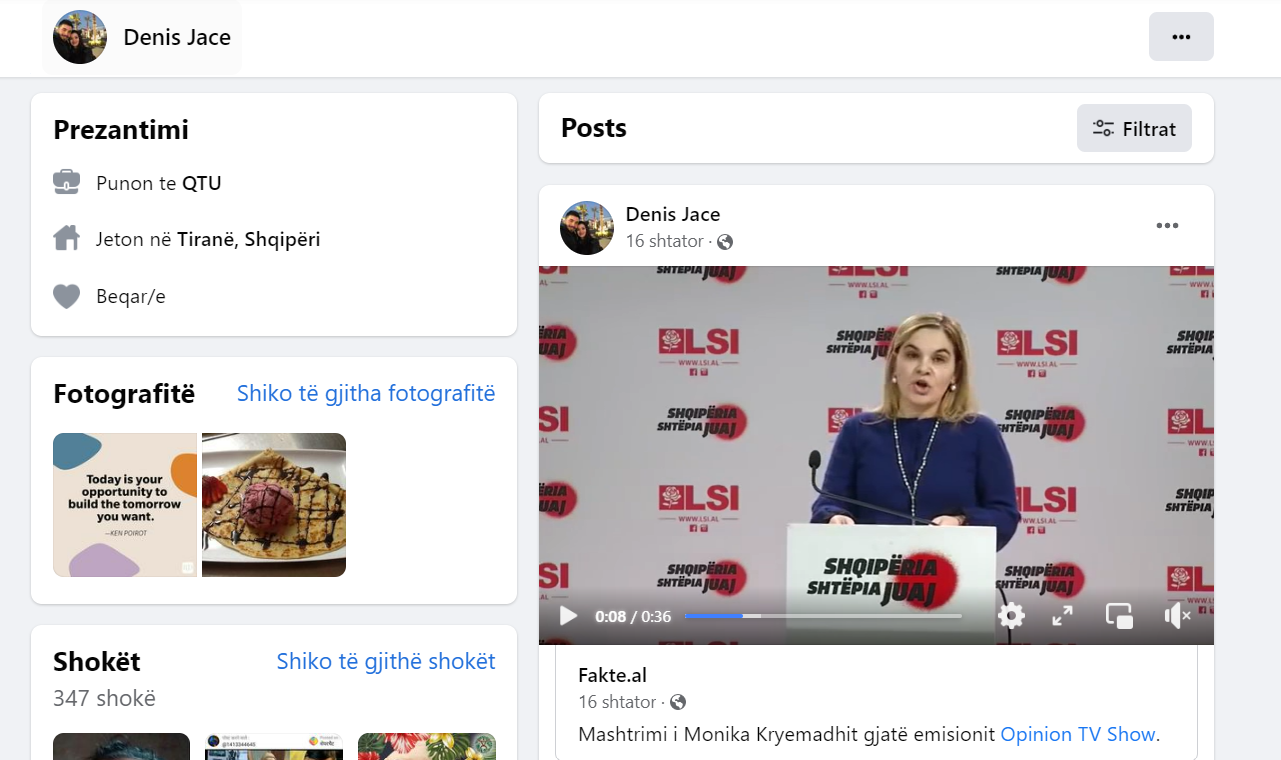
Task: Open the QTU workplace link
Action: 201,184
